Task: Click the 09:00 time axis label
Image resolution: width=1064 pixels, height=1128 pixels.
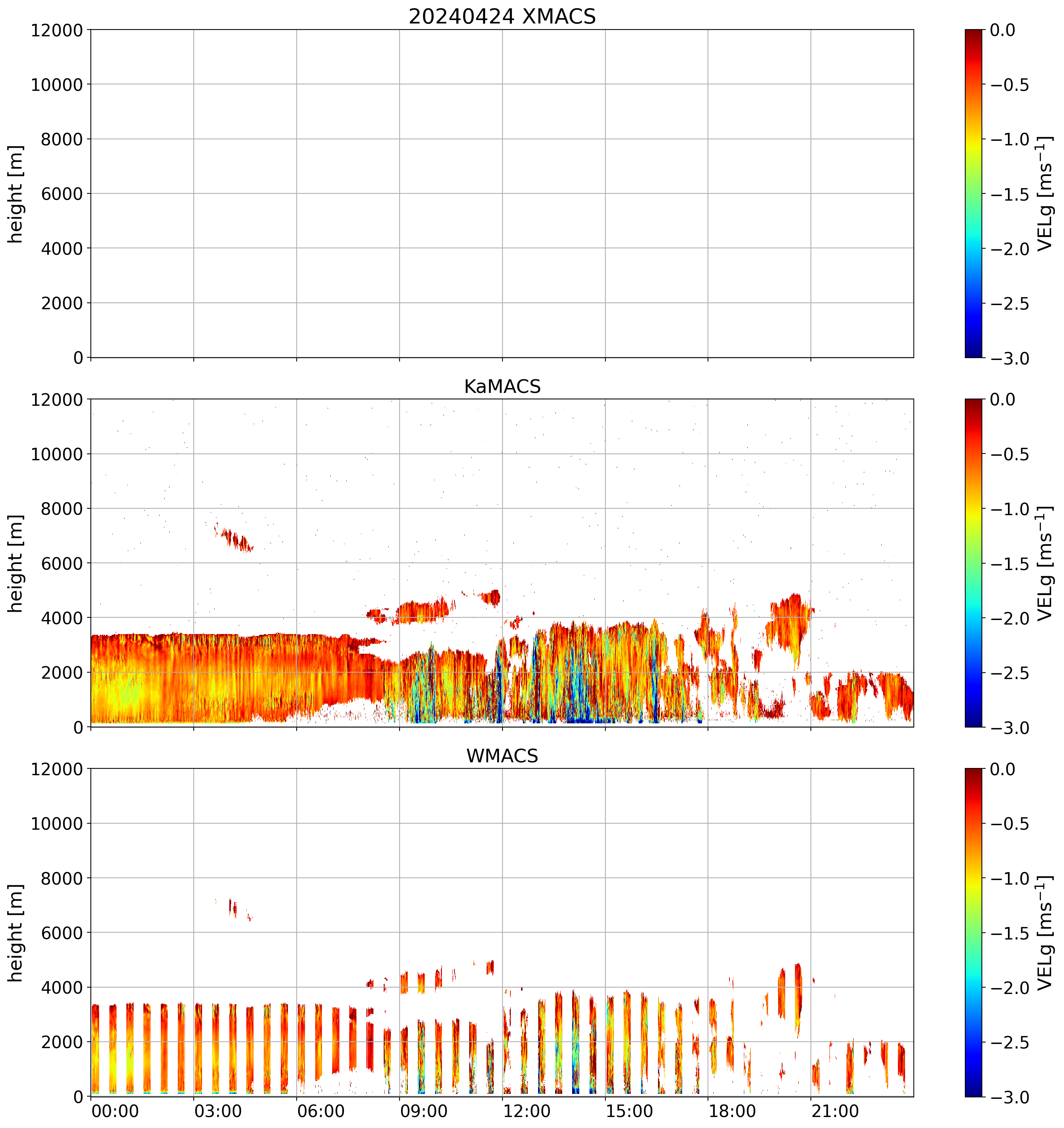Action: [x=424, y=1111]
